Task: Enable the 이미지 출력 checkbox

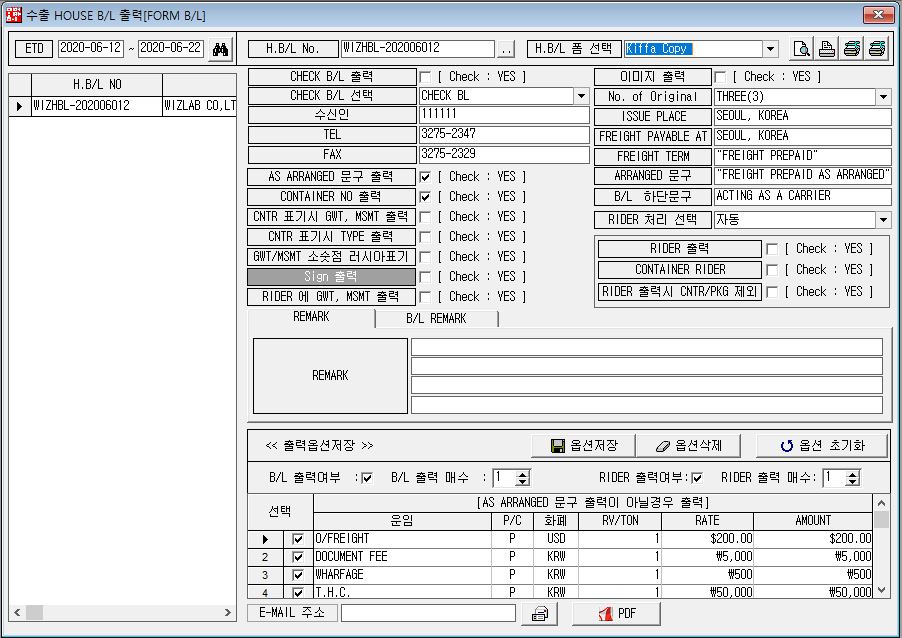Action: 720,77
